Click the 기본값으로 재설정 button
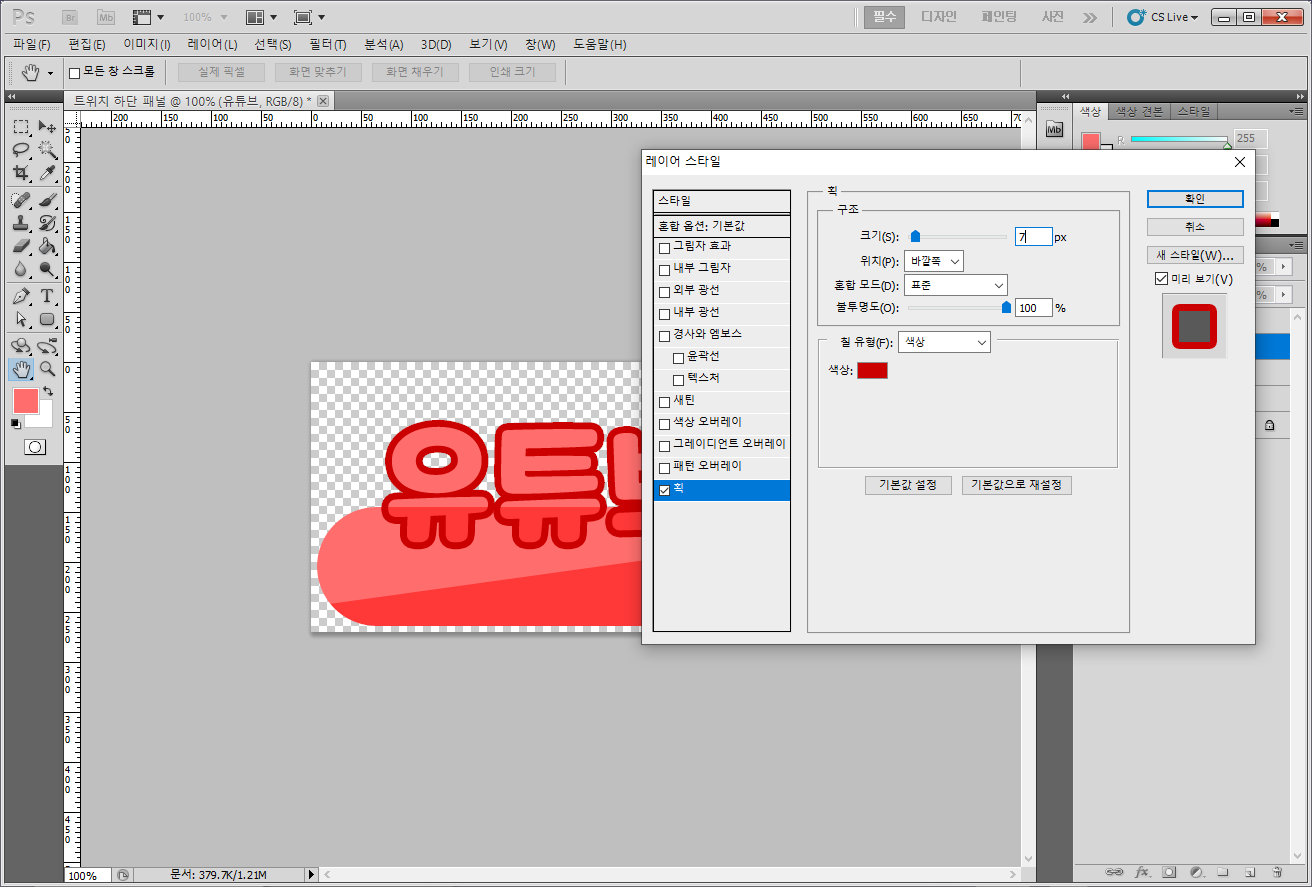The height and width of the screenshot is (887, 1312). coord(1017,485)
